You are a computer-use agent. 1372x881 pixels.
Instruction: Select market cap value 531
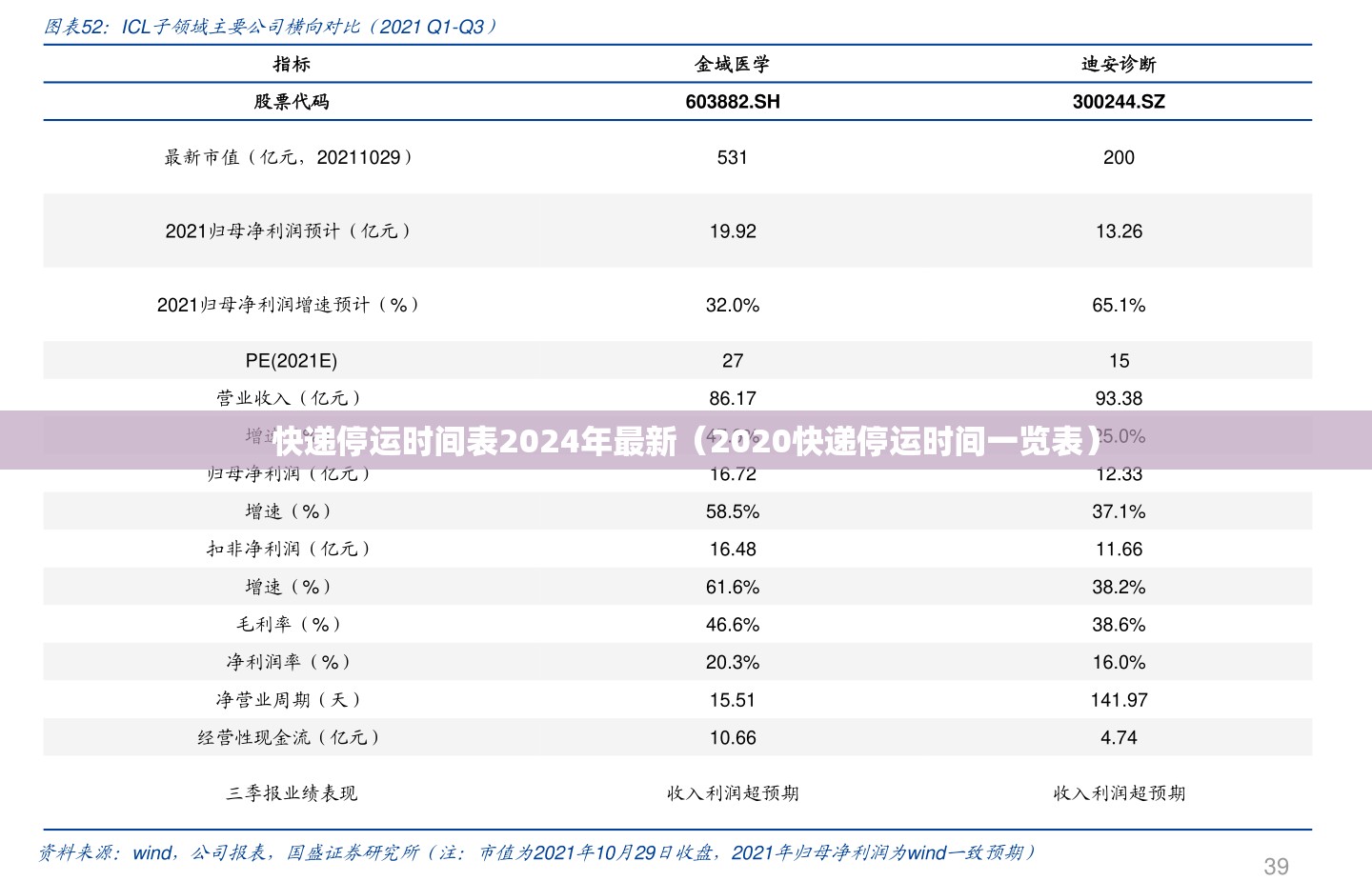click(x=733, y=157)
